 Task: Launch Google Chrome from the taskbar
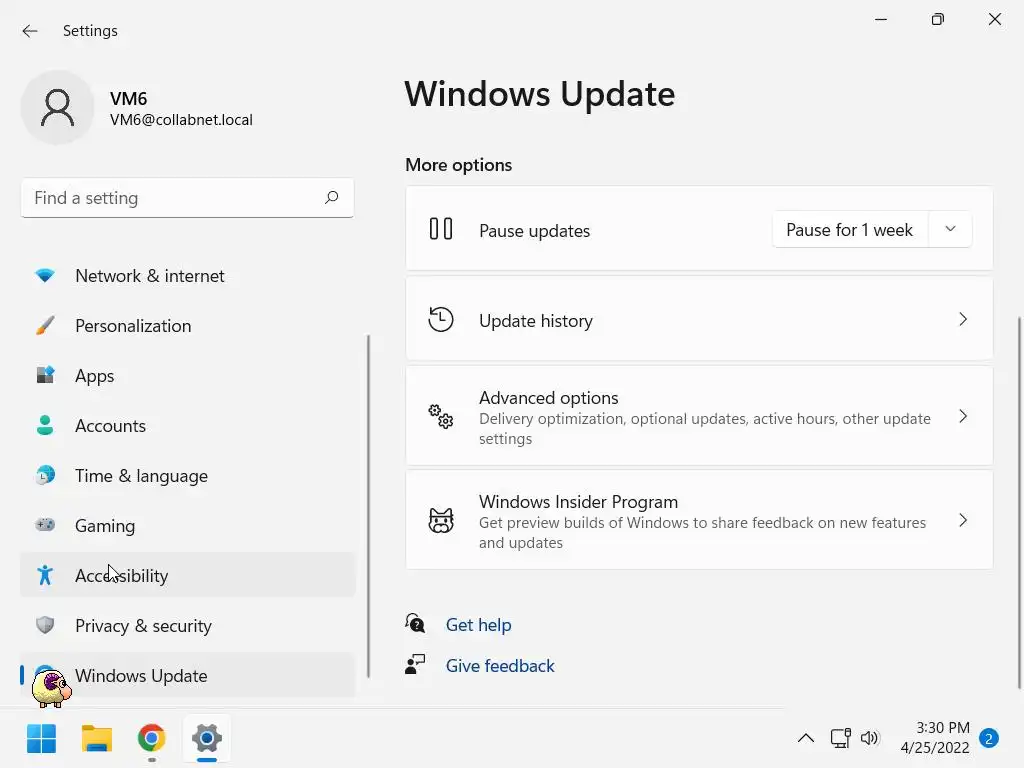pos(152,739)
